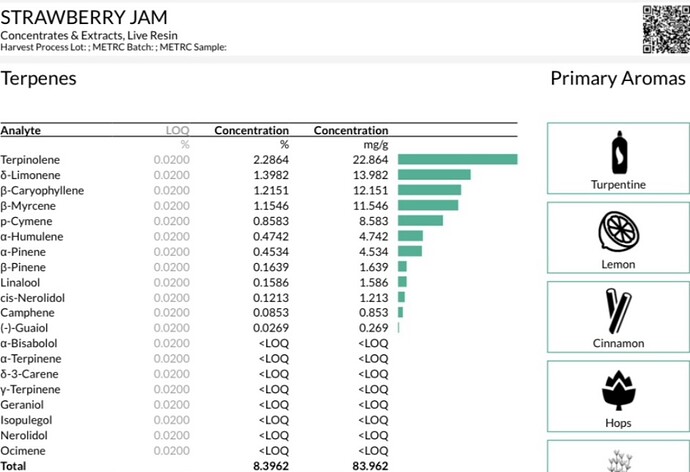
Task: Click the α-Pinene analyte name
Action: click(23, 252)
